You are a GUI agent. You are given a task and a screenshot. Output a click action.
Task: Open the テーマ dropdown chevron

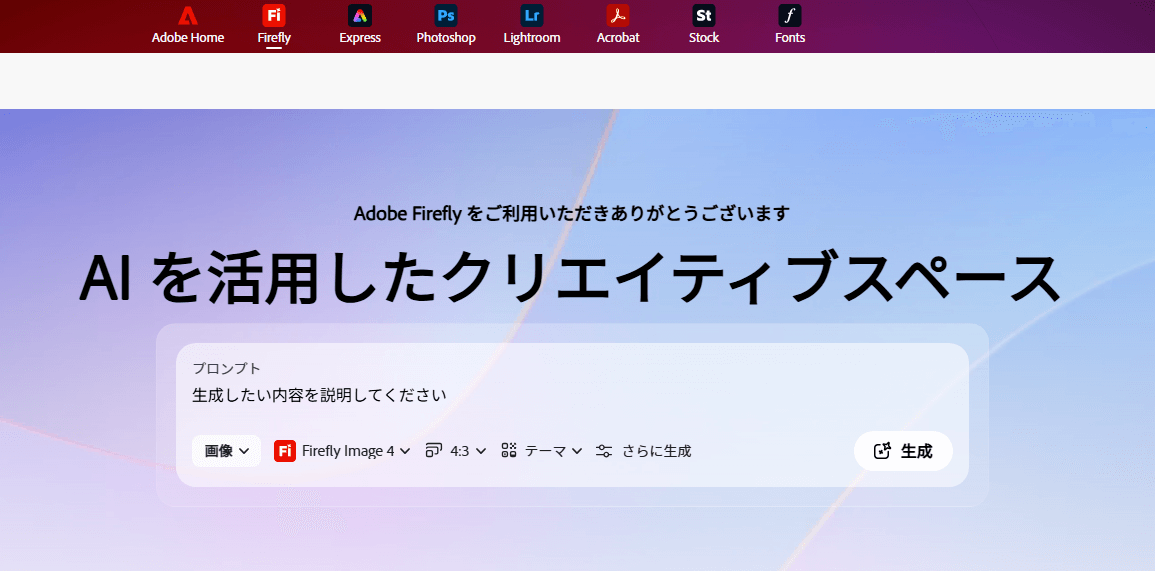(x=577, y=451)
